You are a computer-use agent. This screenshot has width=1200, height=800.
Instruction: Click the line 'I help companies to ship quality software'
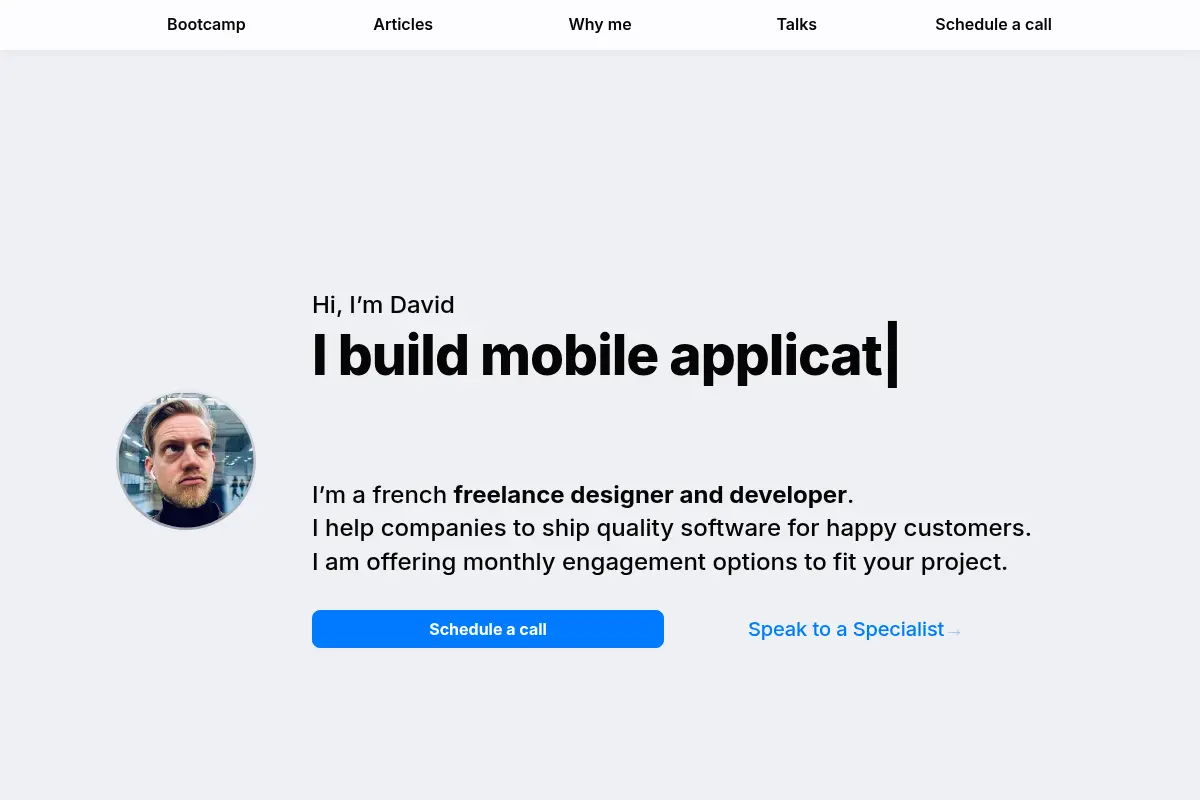point(671,528)
